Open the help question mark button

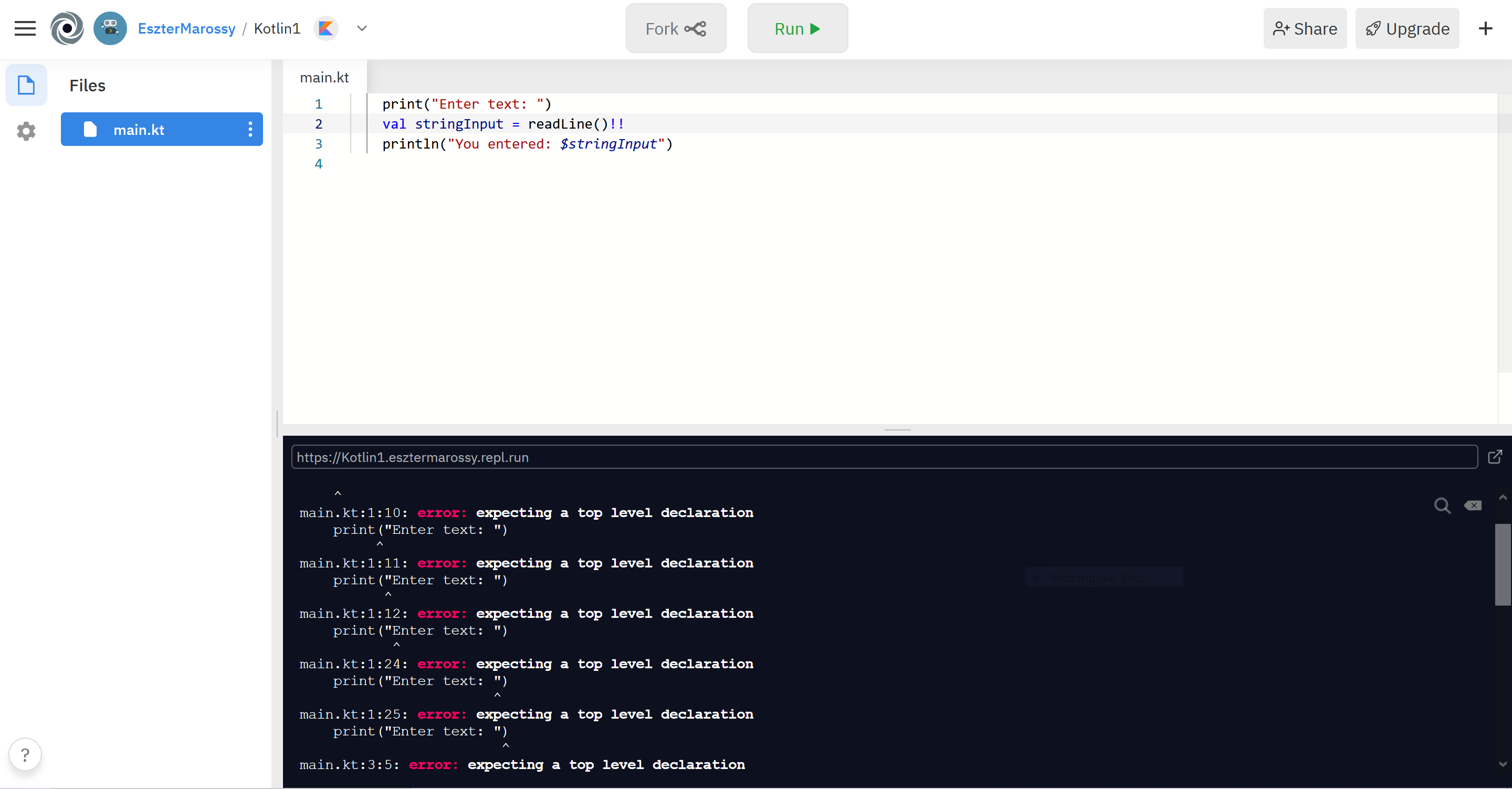tap(25, 755)
